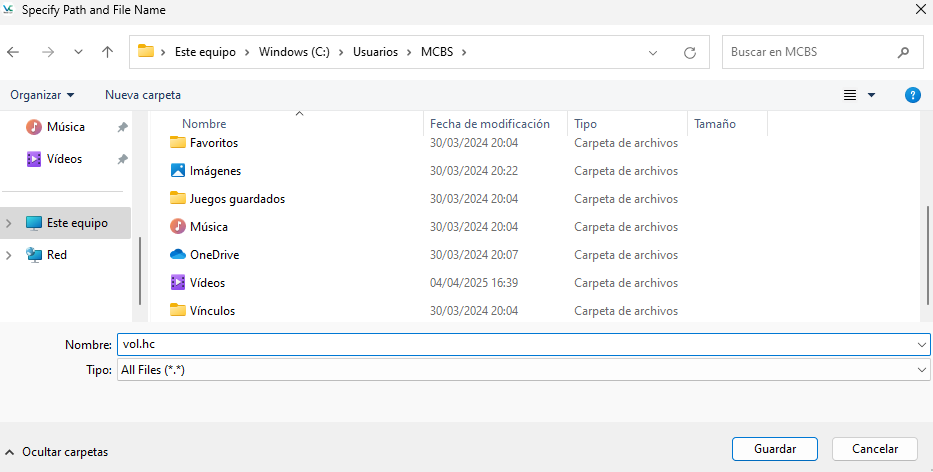Click Usuarios in the address breadcrumb
The height and width of the screenshot is (472, 933).
pyautogui.click(x=374, y=52)
